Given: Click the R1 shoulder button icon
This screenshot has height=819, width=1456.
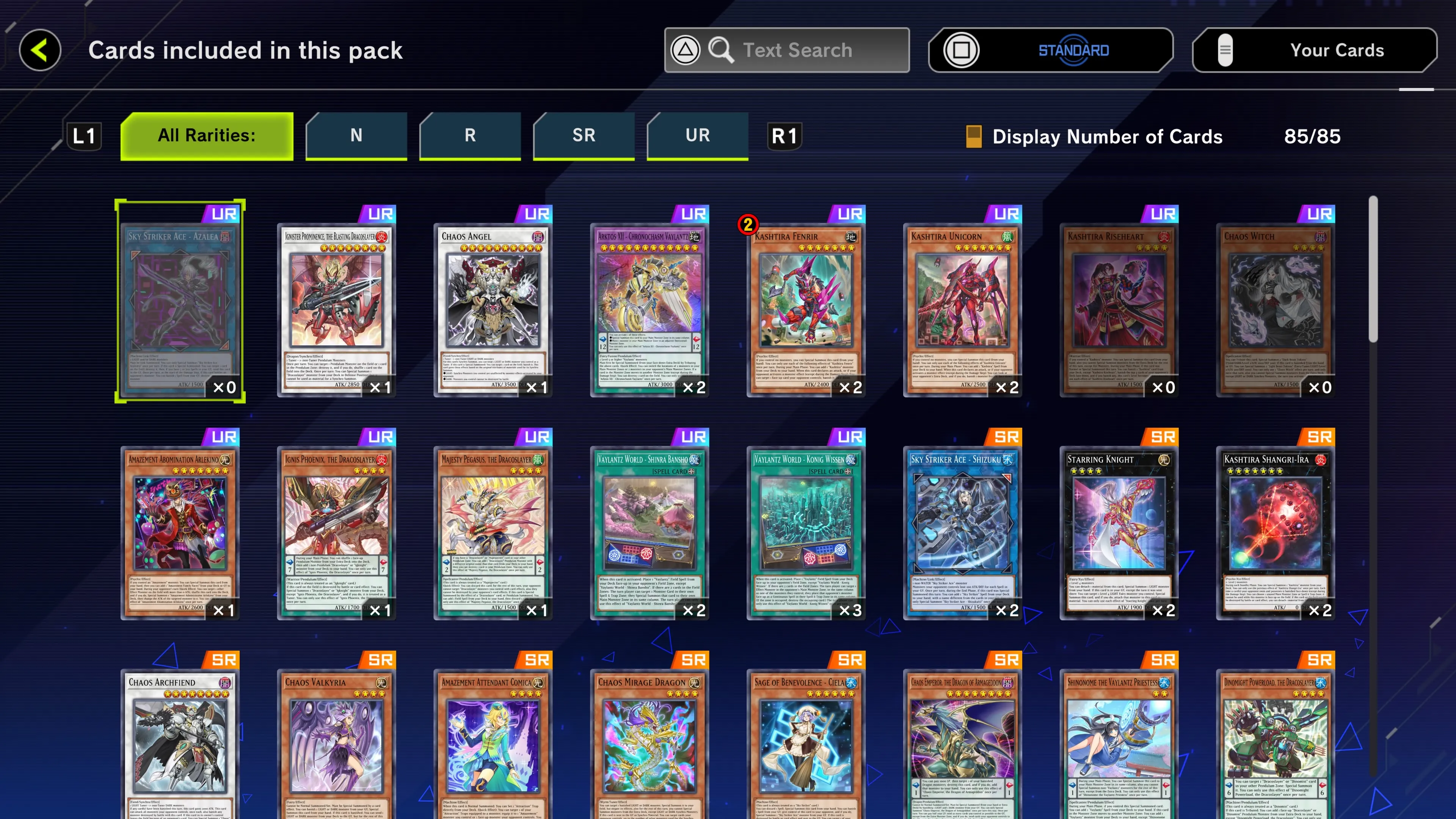Looking at the screenshot, I should (x=784, y=136).
